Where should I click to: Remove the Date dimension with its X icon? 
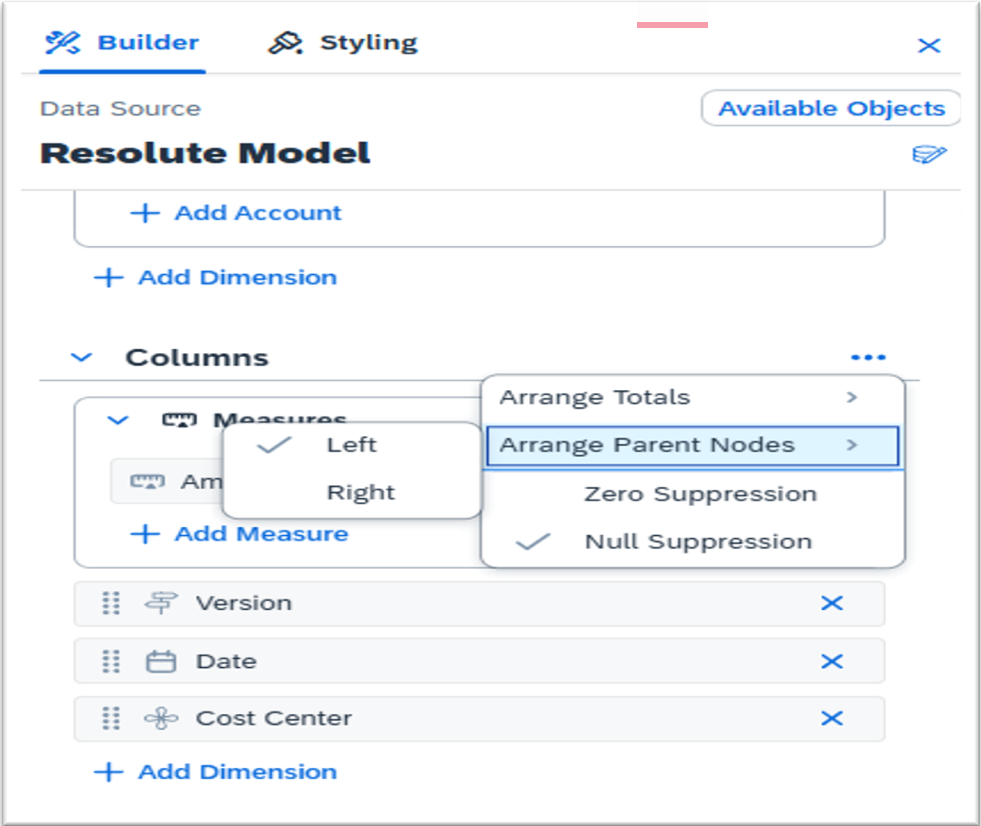pyautogui.click(x=831, y=661)
